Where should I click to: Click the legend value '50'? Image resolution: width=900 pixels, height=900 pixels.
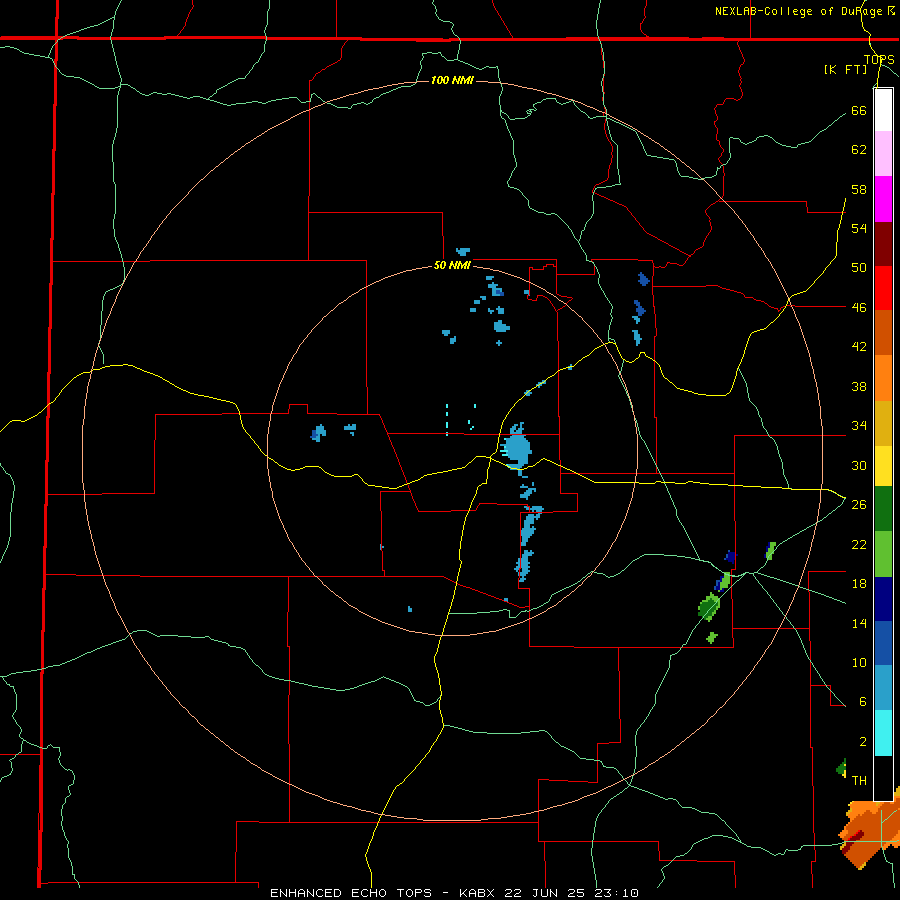[x=859, y=268]
